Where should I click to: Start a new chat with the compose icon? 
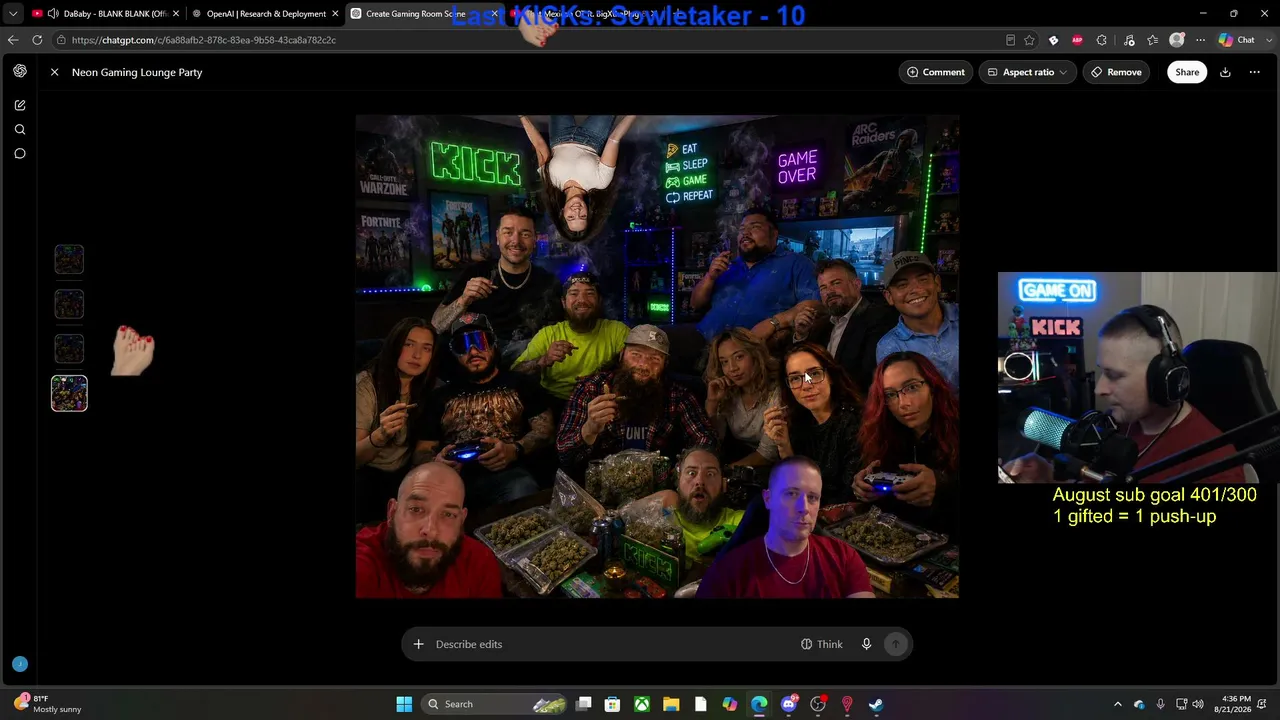click(x=20, y=105)
